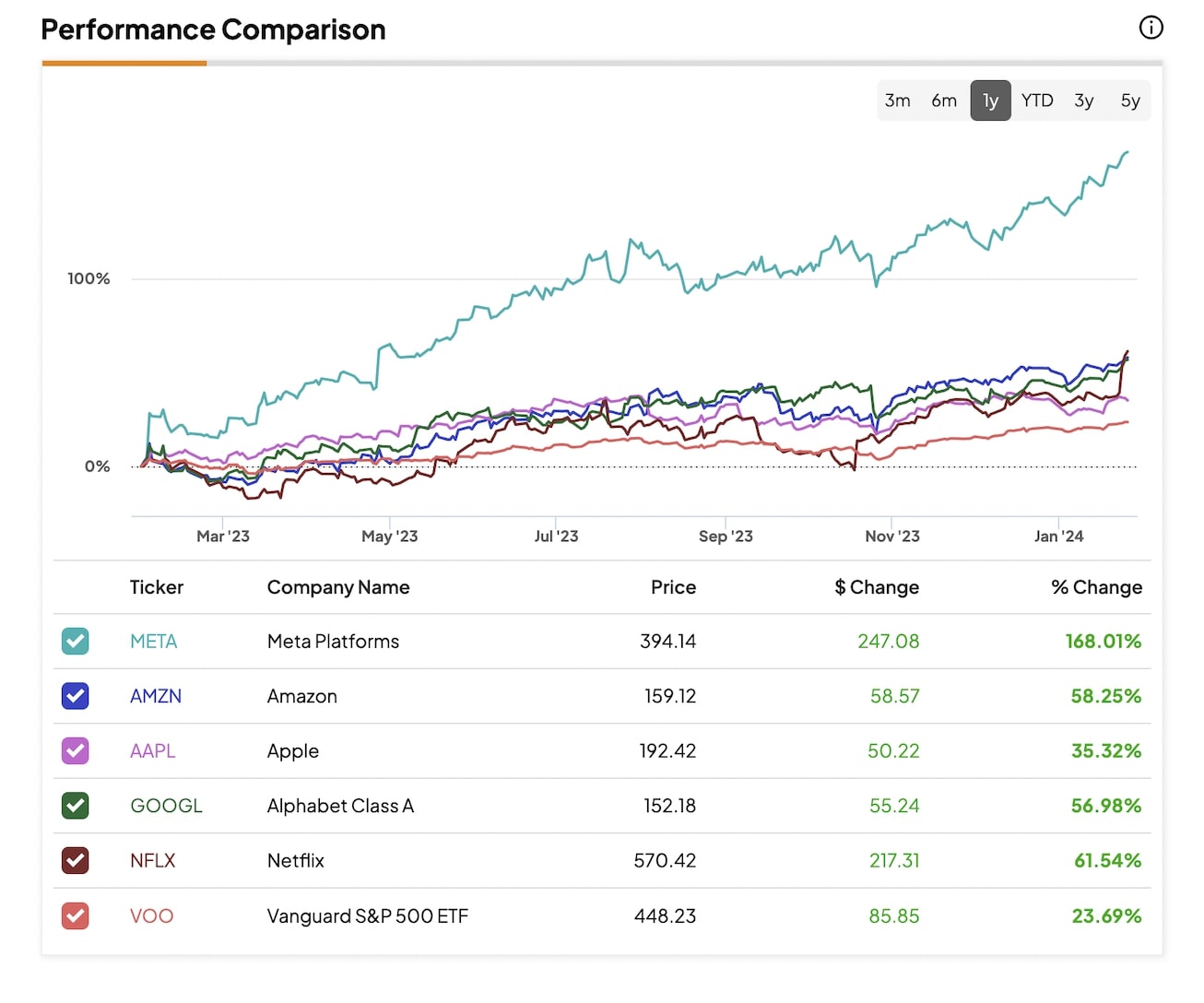
Task: Open the VOO ticker link
Action: [151, 916]
